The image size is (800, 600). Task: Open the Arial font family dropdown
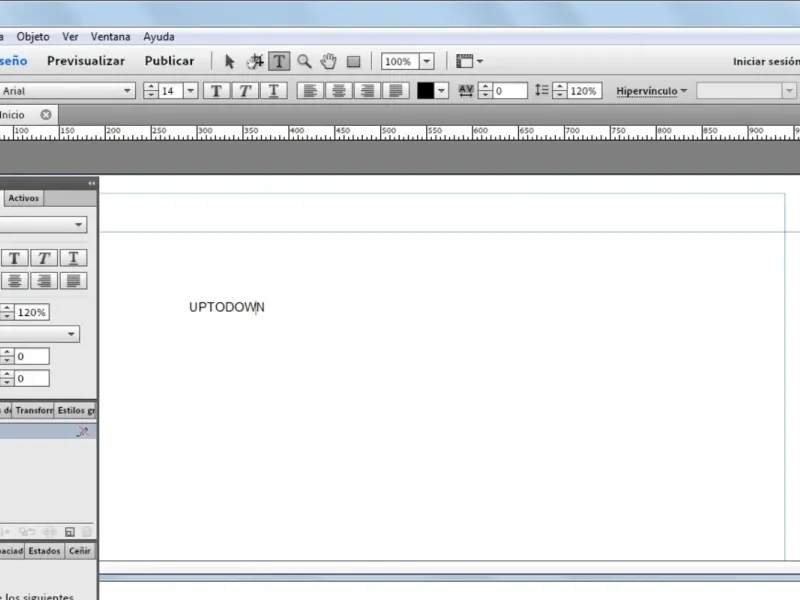(x=67, y=91)
